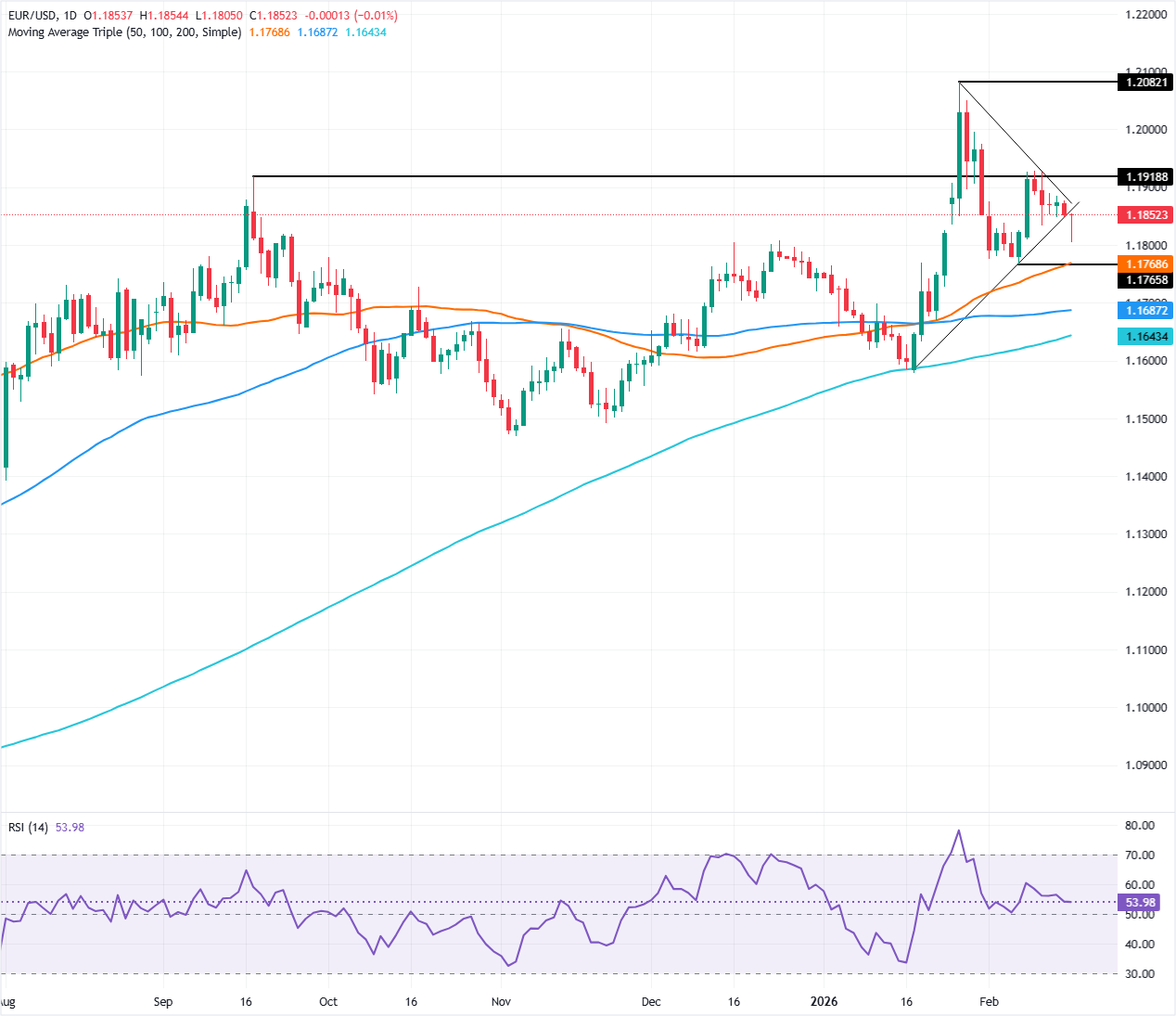Select the Moving Average Triple indicator legend
Viewport: 1176px width, 1016px height.
coord(121,32)
